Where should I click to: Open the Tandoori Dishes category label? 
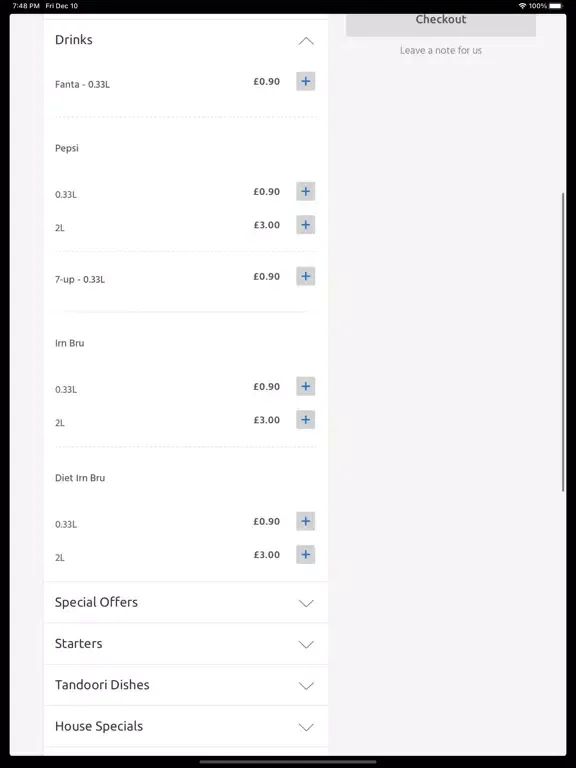click(102, 685)
